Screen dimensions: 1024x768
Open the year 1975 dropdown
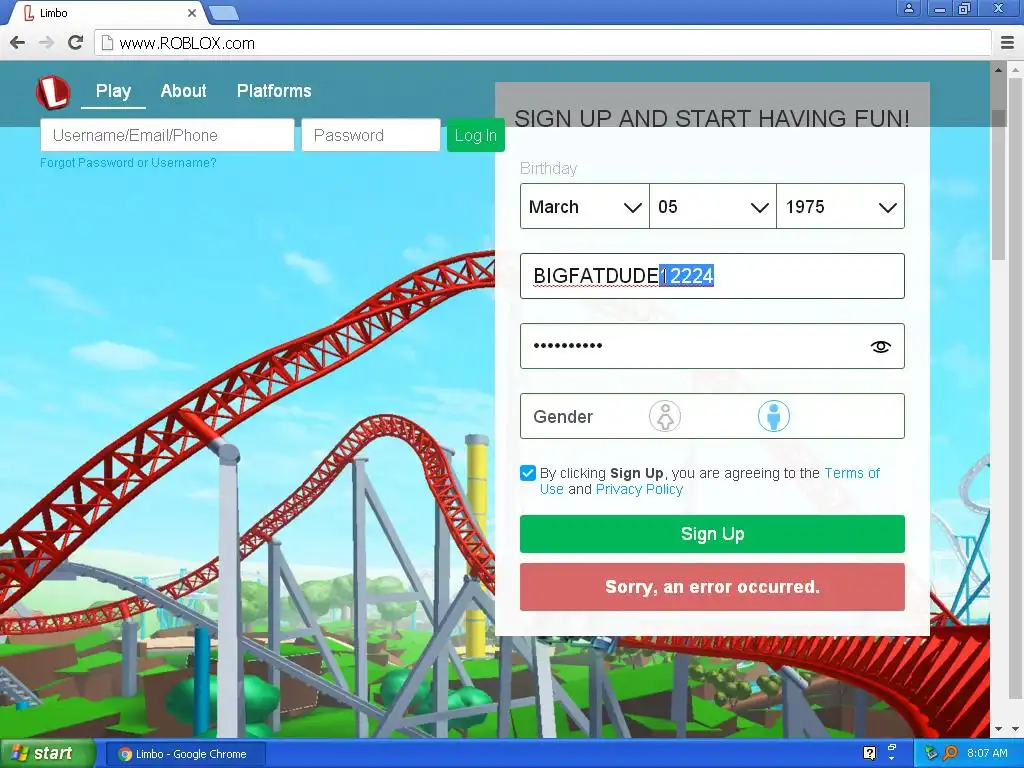[x=840, y=206]
